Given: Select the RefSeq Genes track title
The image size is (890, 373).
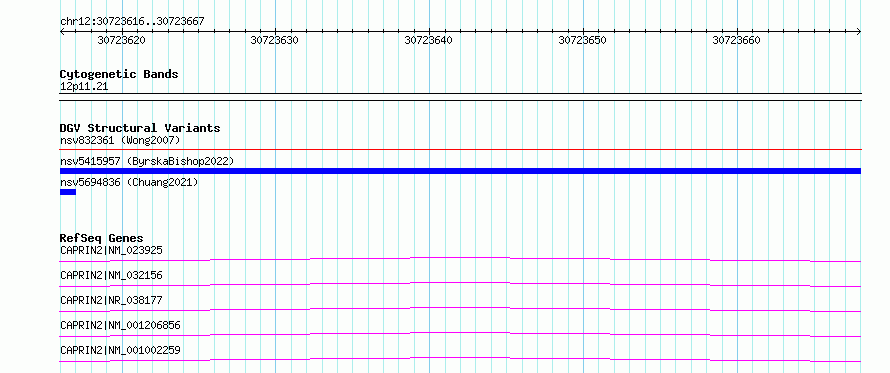Looking at the screenshot, I should tap(102, 238).
